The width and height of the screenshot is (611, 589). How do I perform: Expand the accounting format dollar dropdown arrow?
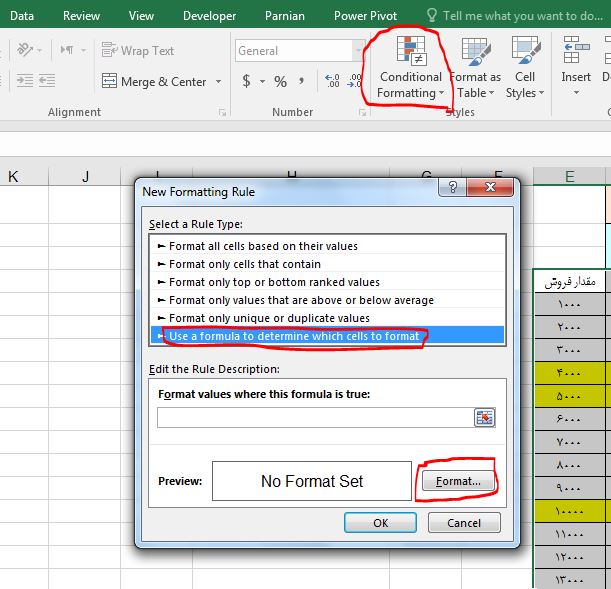[262, 81]
